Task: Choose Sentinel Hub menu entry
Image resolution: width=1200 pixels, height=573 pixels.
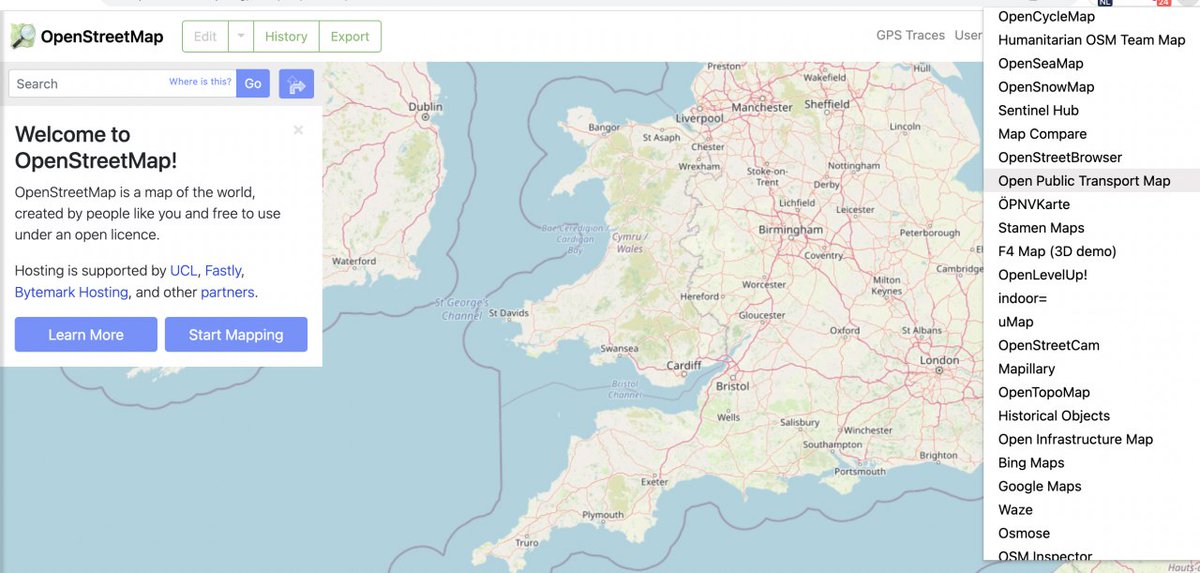Action: click(1092, 110)
